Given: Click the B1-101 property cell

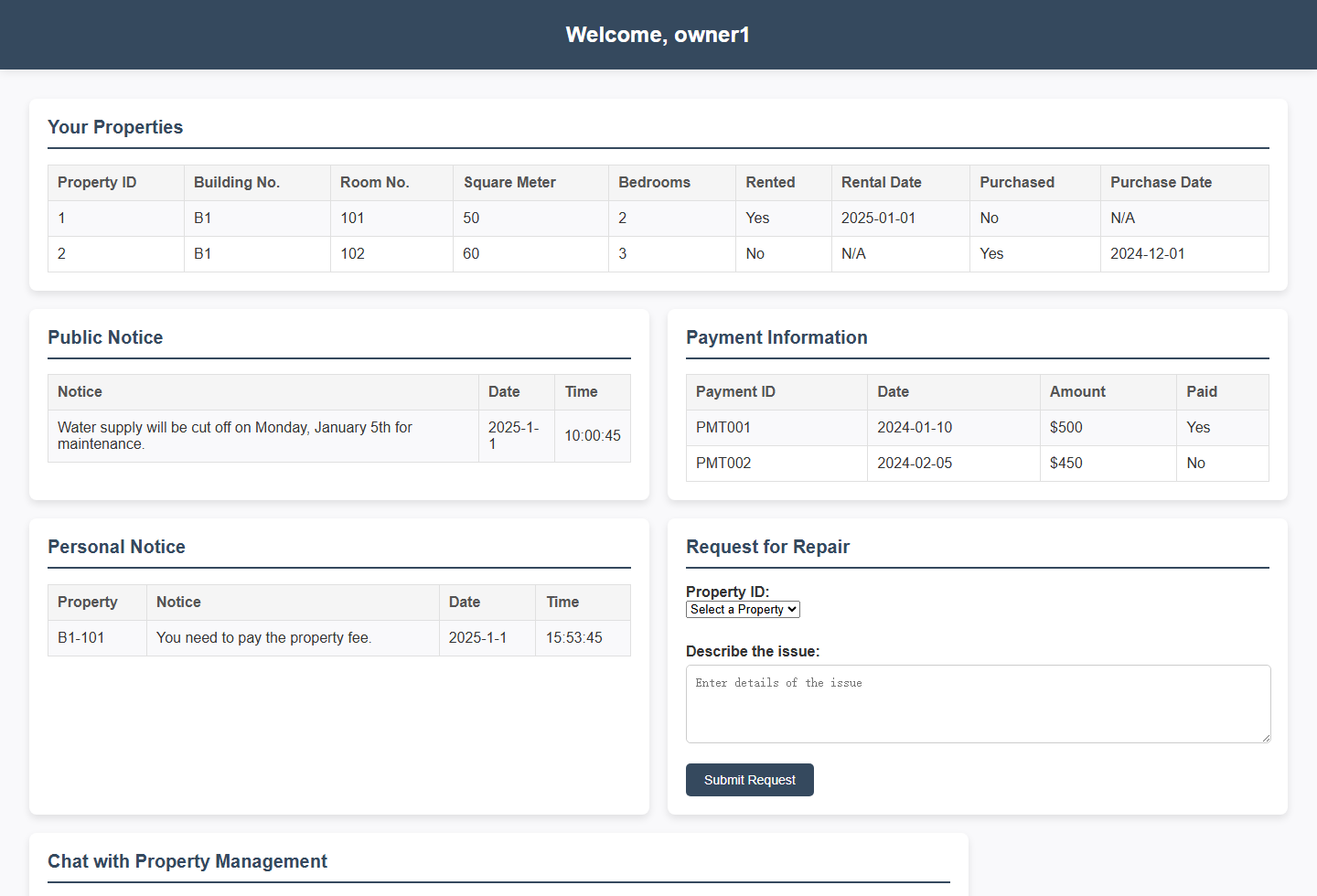Looking at the screenshot, I should click(98, 638).
